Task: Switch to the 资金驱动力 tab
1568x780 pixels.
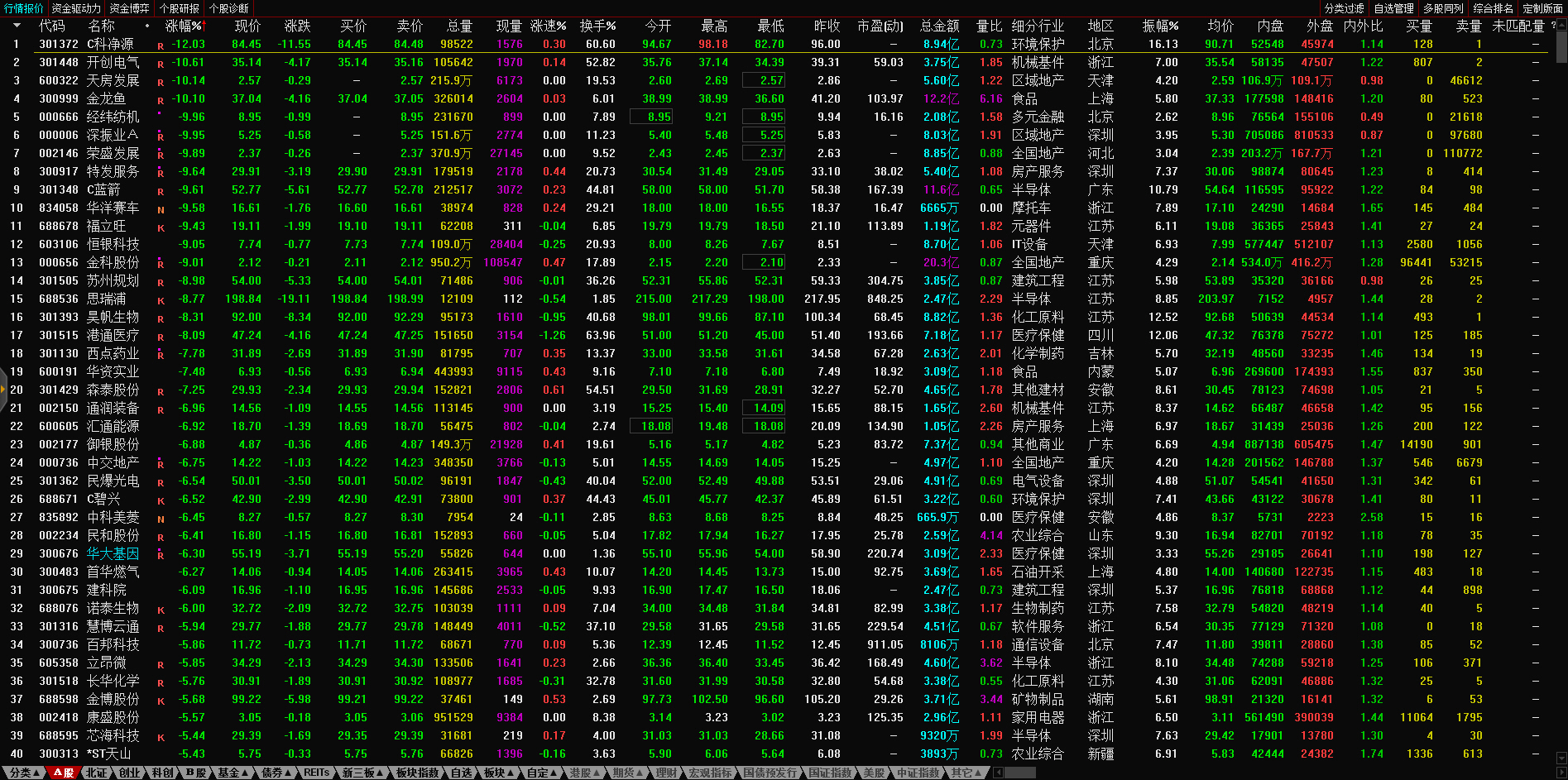Action: pos(75,8)
